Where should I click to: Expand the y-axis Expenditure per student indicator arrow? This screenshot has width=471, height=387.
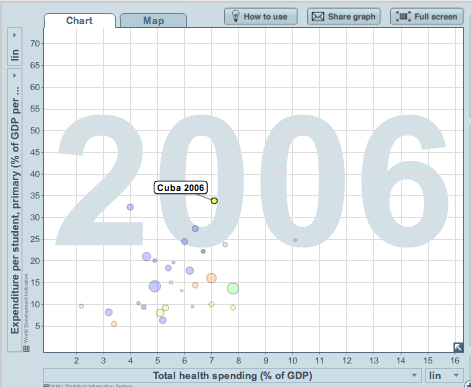click(x=14, y=75)
